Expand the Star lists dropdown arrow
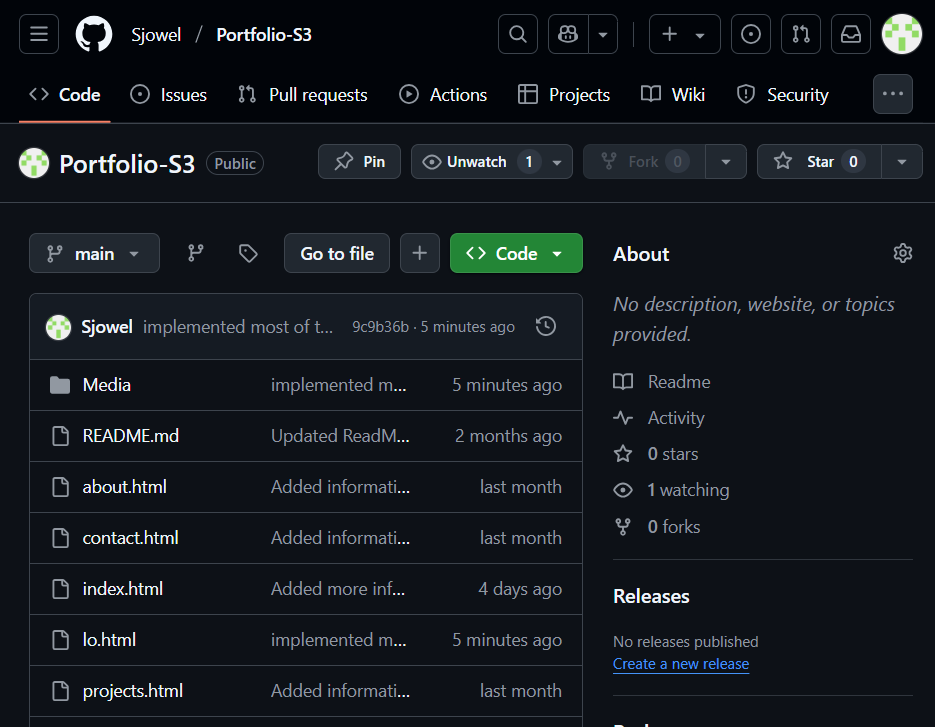Viewport: 935px width, 727px height. pyautogui.click(x=902, y=162)
